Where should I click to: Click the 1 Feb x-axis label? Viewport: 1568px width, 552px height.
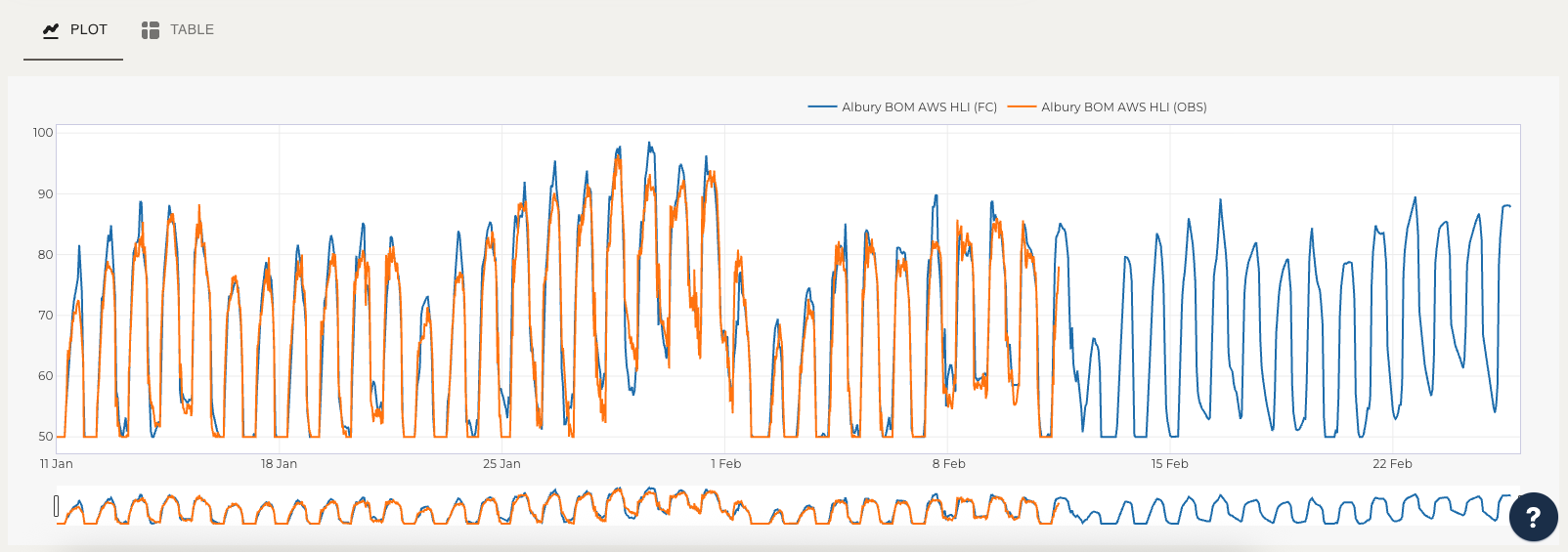point(725,464)
